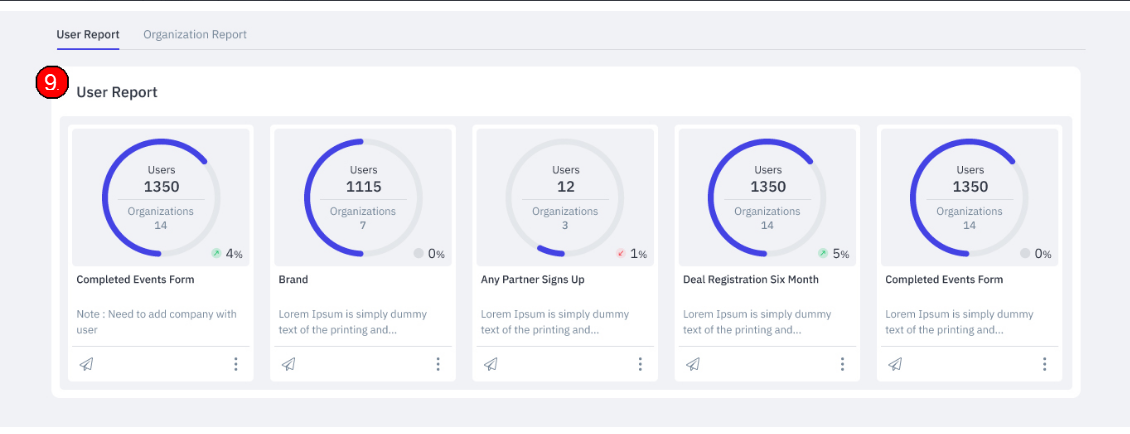Click send icon on Deal Registration Six Month card
The height and width of the screenshot is (434, 1130).
(x=693, y=364)
